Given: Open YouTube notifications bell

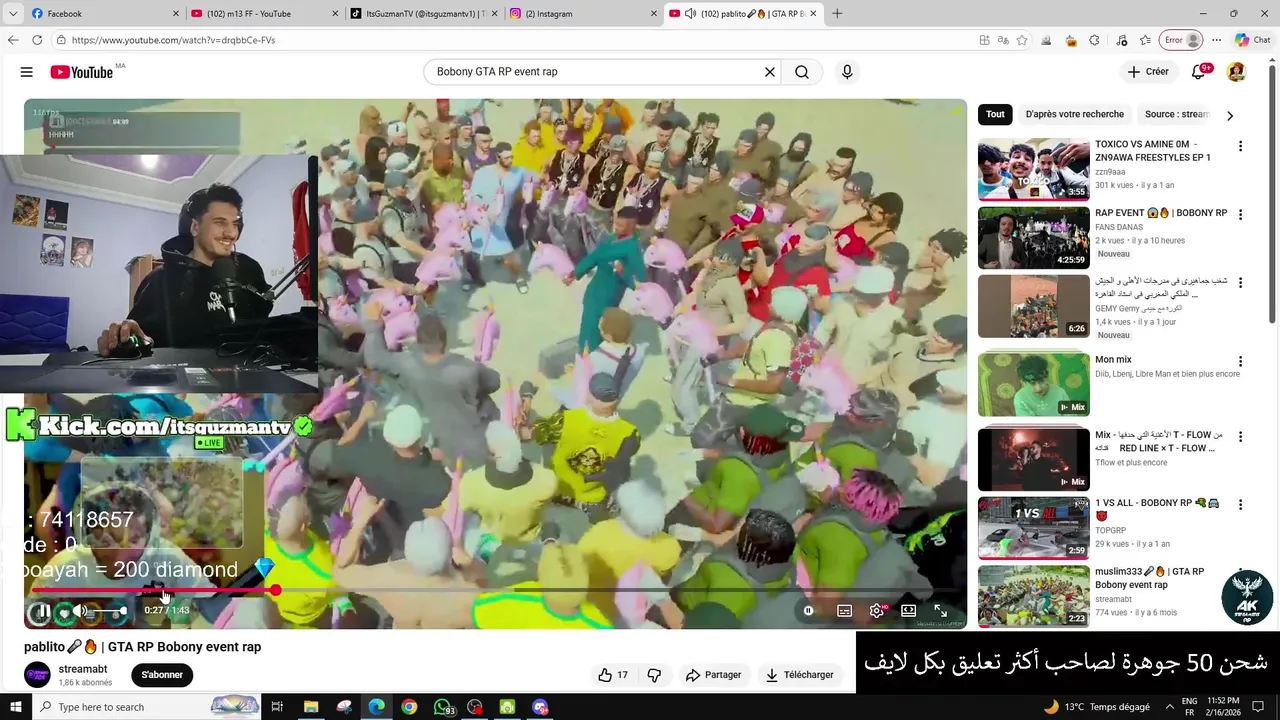Looking at the screenshot, I should (1198, 72).
